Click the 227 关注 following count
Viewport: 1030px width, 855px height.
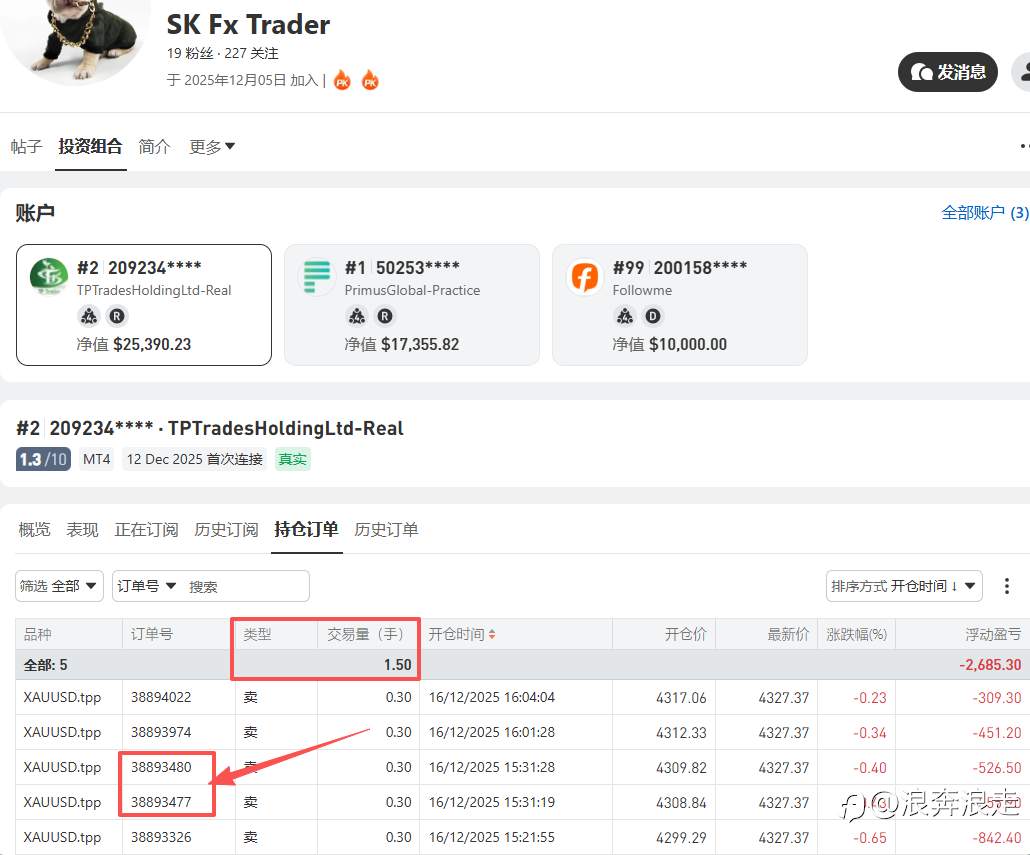(x=252, y=53)
